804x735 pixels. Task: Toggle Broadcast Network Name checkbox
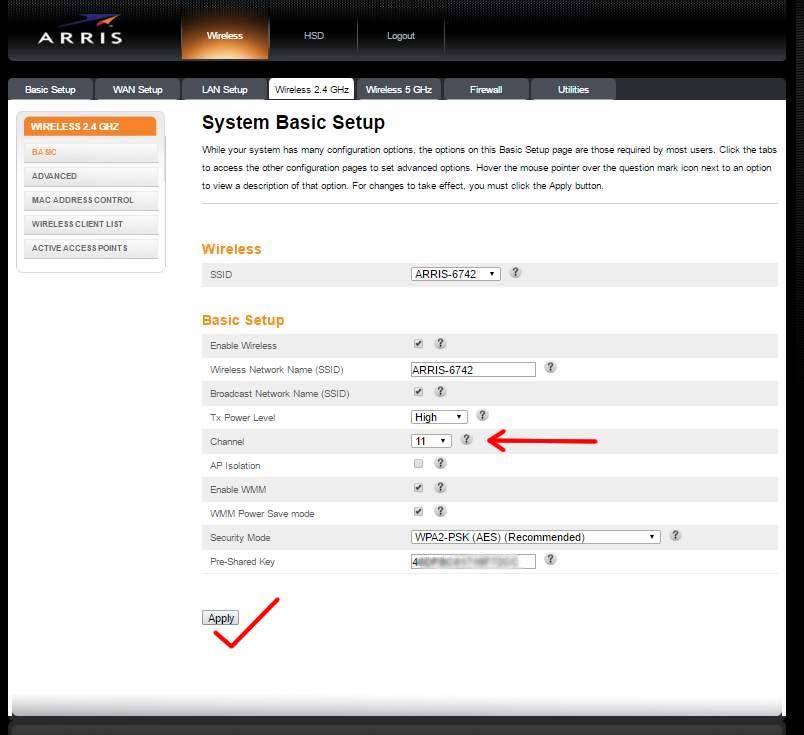[x=418, y=392]
